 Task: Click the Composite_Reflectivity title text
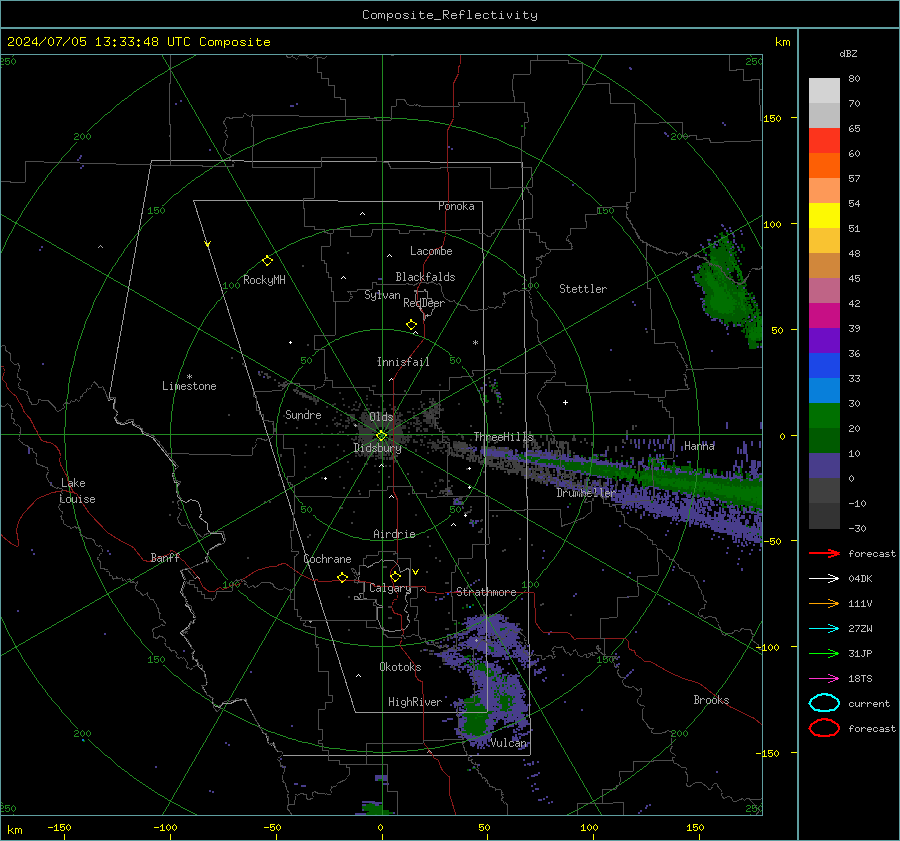coord(450,15)
